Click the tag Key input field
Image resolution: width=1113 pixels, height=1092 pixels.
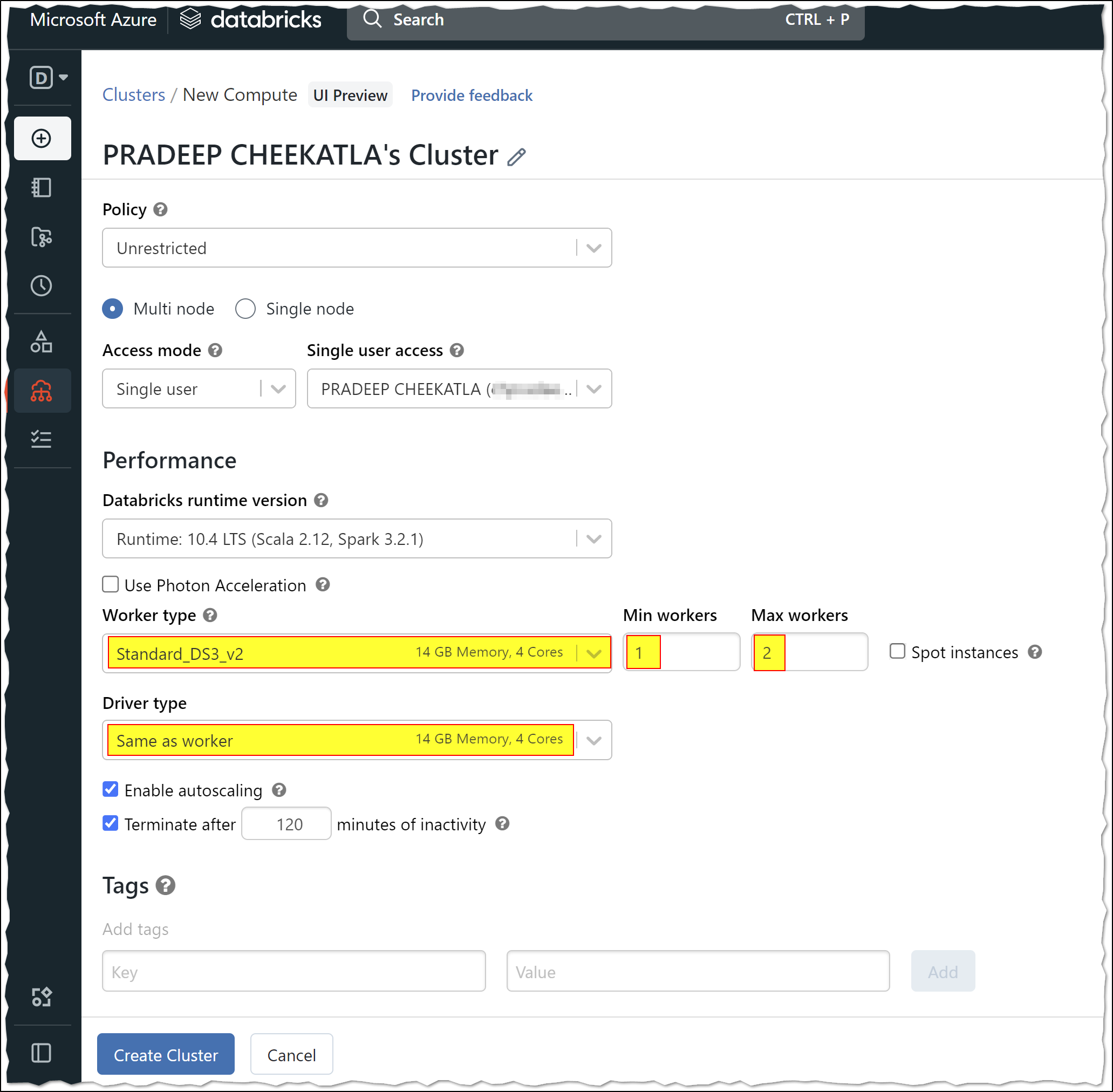click(x=293, y=972)
